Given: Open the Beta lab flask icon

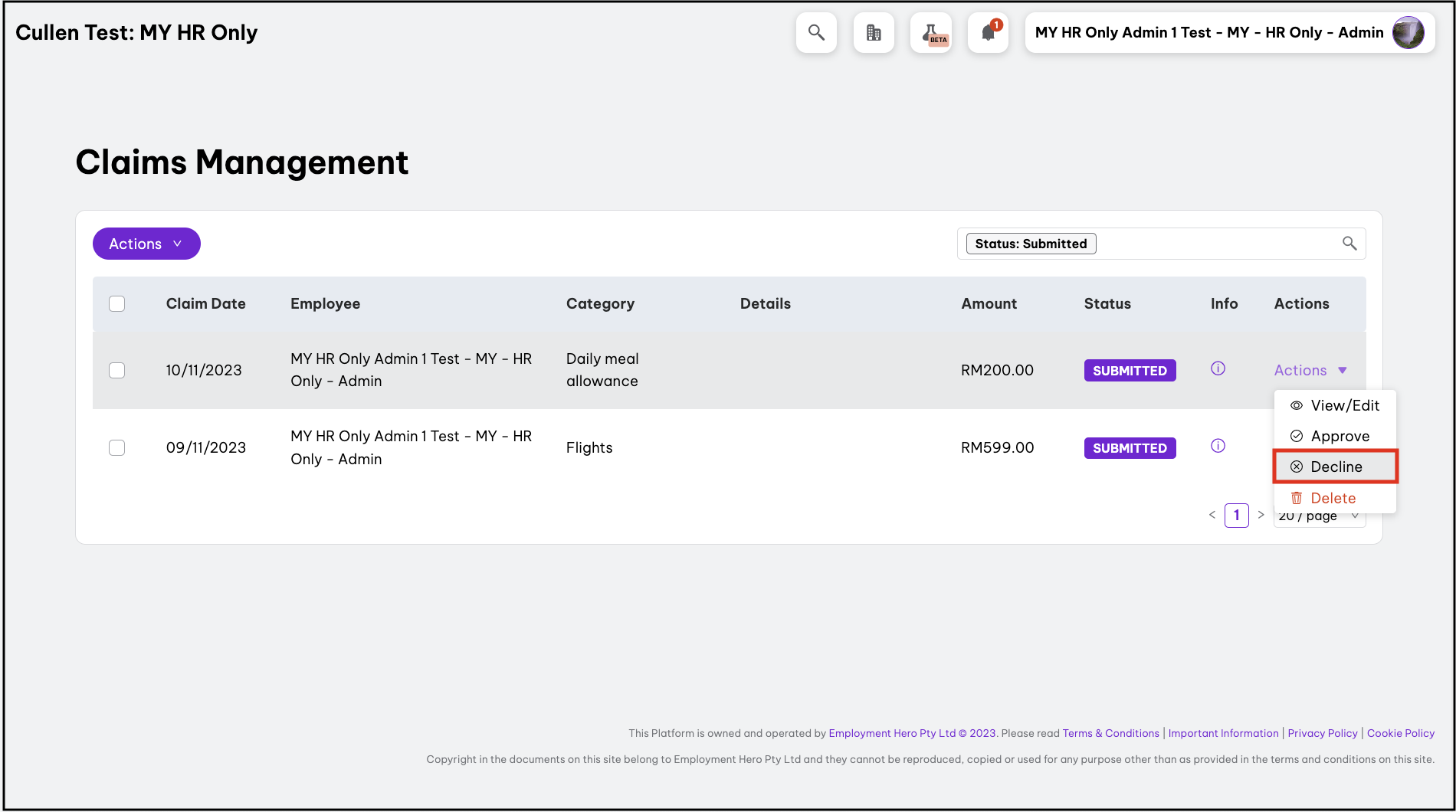Looking at the screenshot, I should tap(931, 33).
